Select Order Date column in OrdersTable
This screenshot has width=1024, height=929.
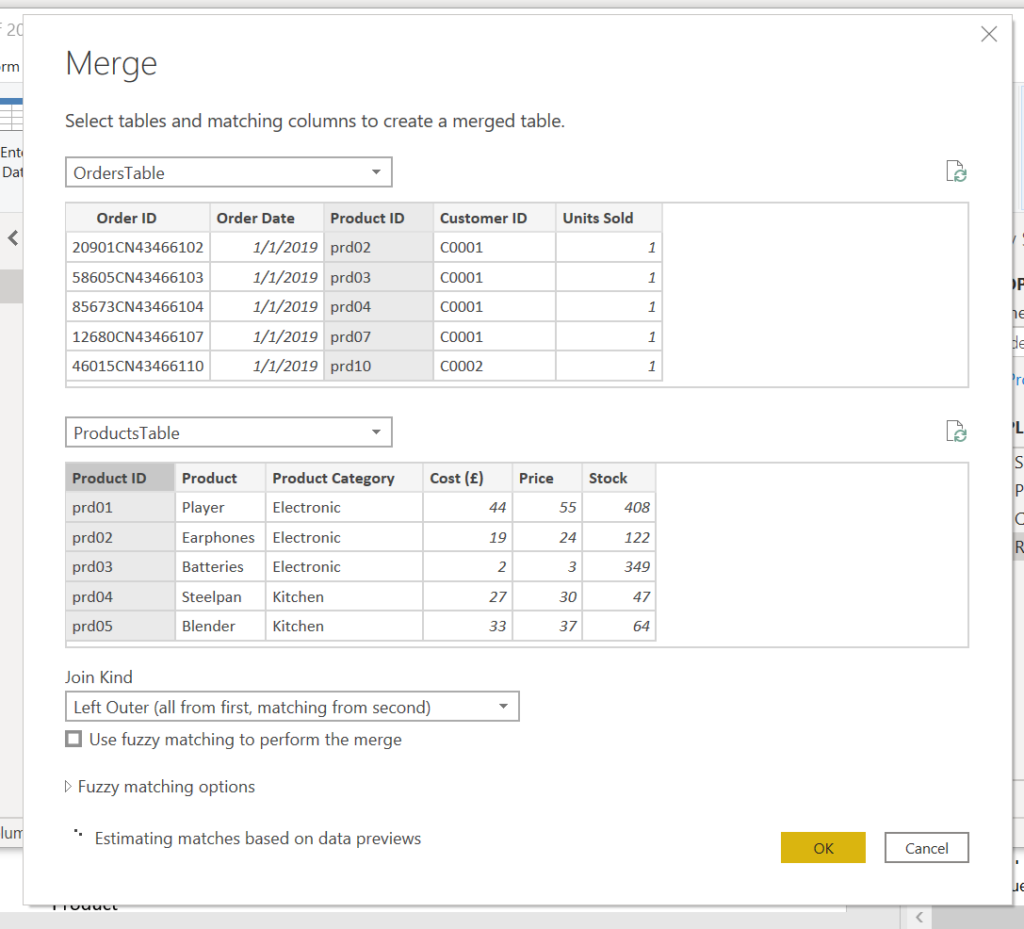click(256, 218)
